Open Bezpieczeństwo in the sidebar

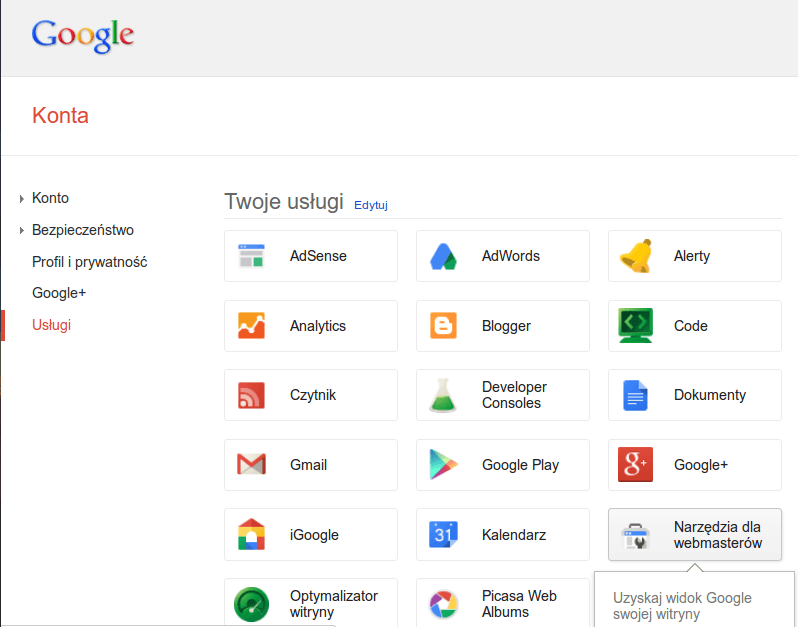click(x=83, y=230)
